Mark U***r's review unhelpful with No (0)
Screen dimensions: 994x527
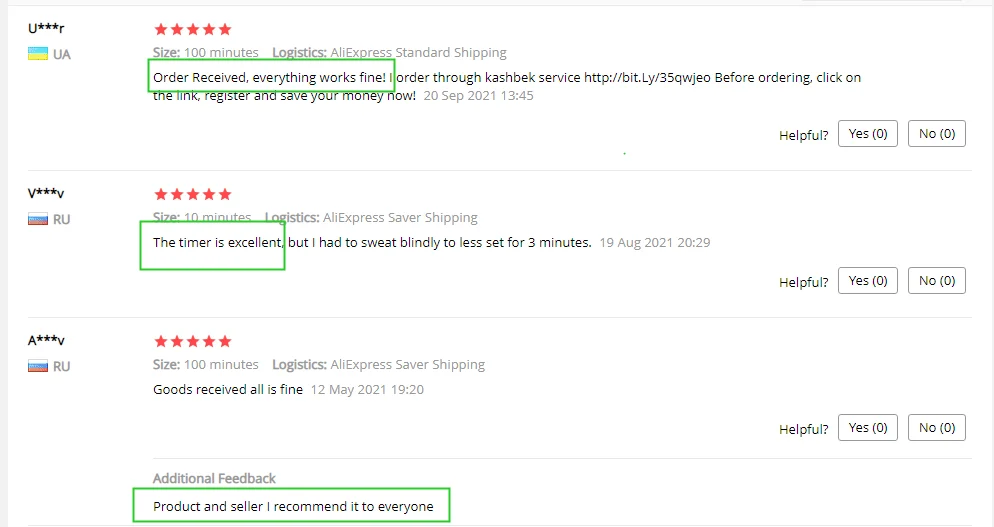pos(937,134)
